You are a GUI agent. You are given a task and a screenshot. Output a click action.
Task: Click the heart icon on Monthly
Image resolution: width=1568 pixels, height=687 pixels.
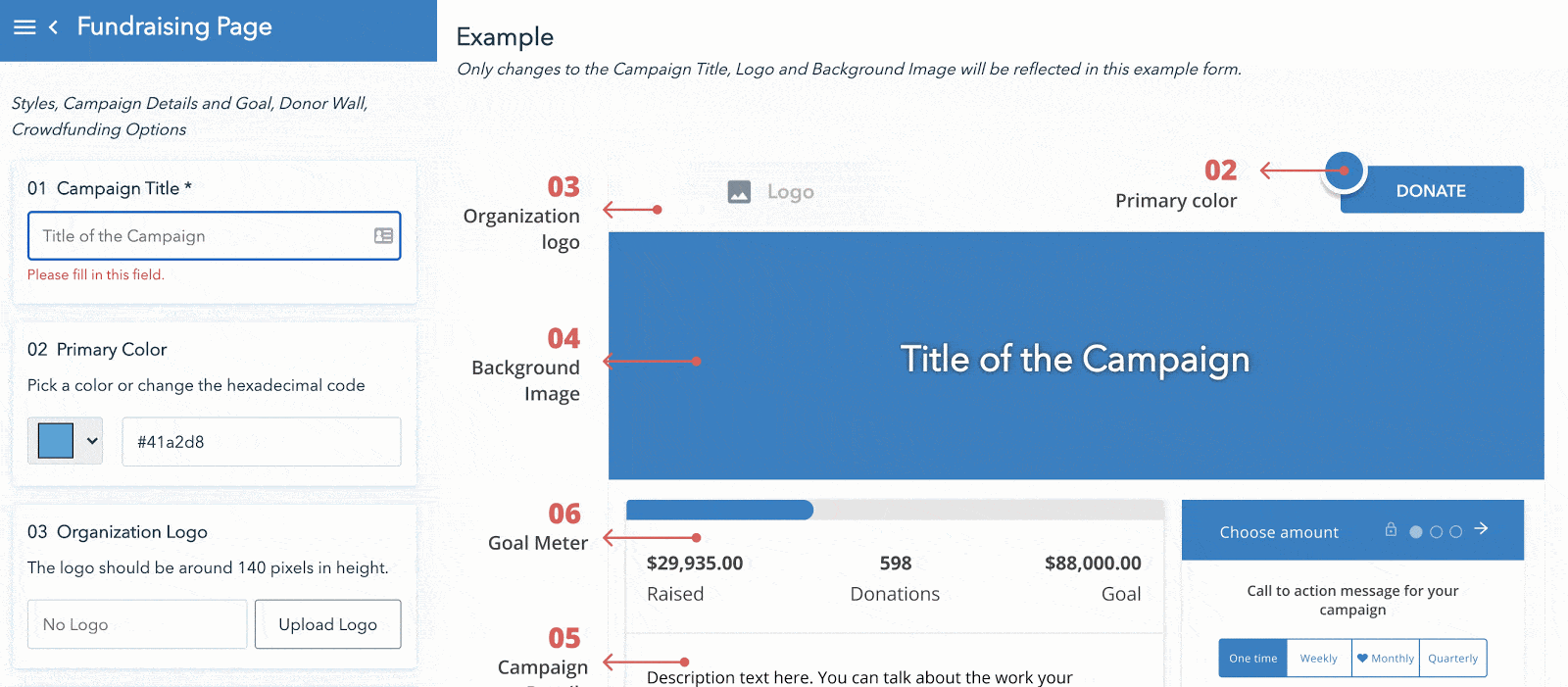(1362, 658)
